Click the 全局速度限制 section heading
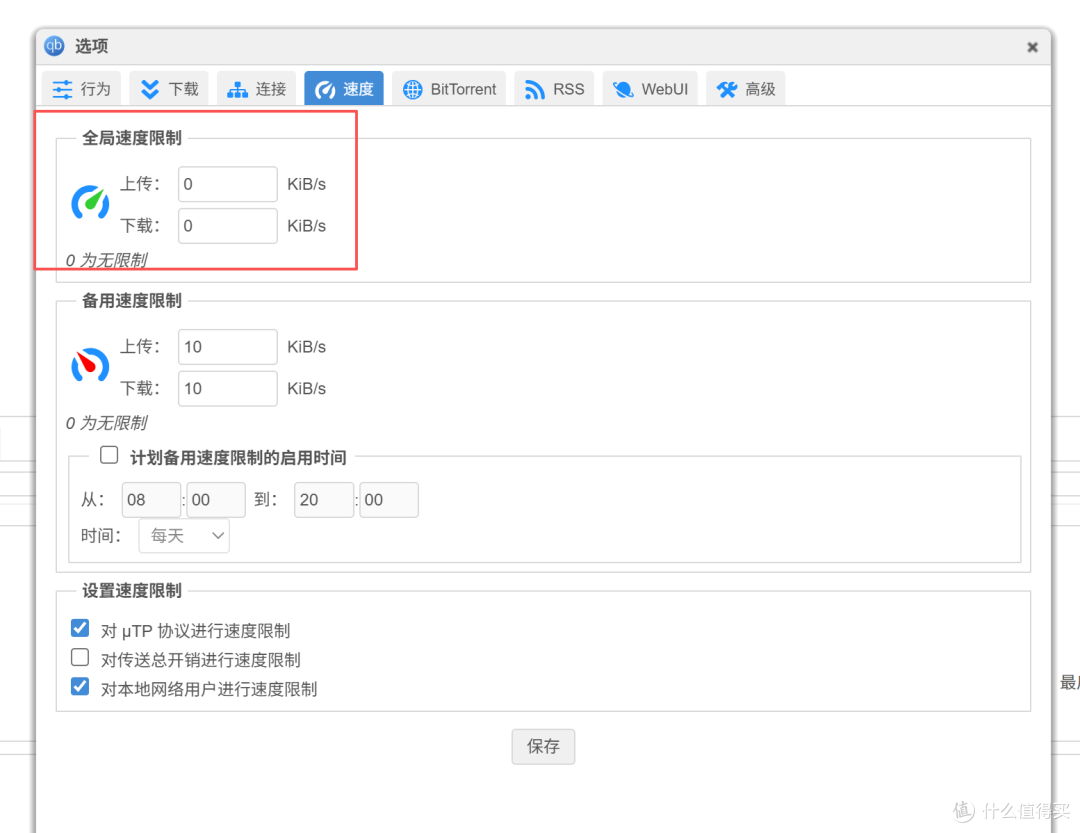This screenshot has width=1080, height=833. coord(132,138)
